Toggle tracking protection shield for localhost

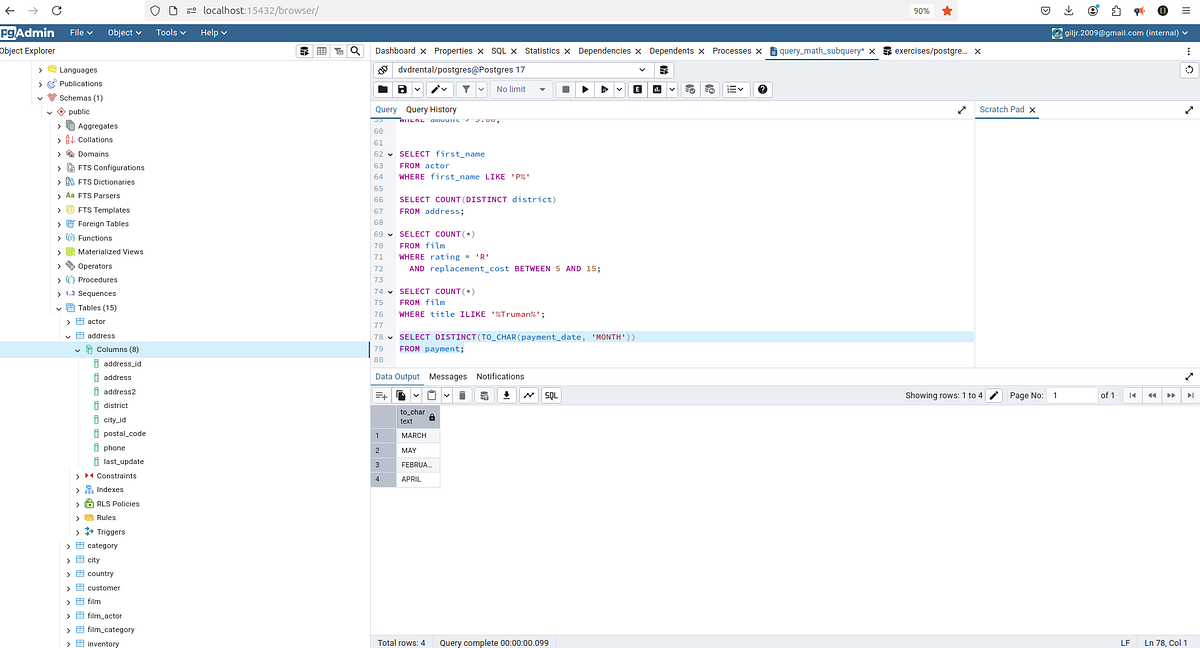pos(154,11)
